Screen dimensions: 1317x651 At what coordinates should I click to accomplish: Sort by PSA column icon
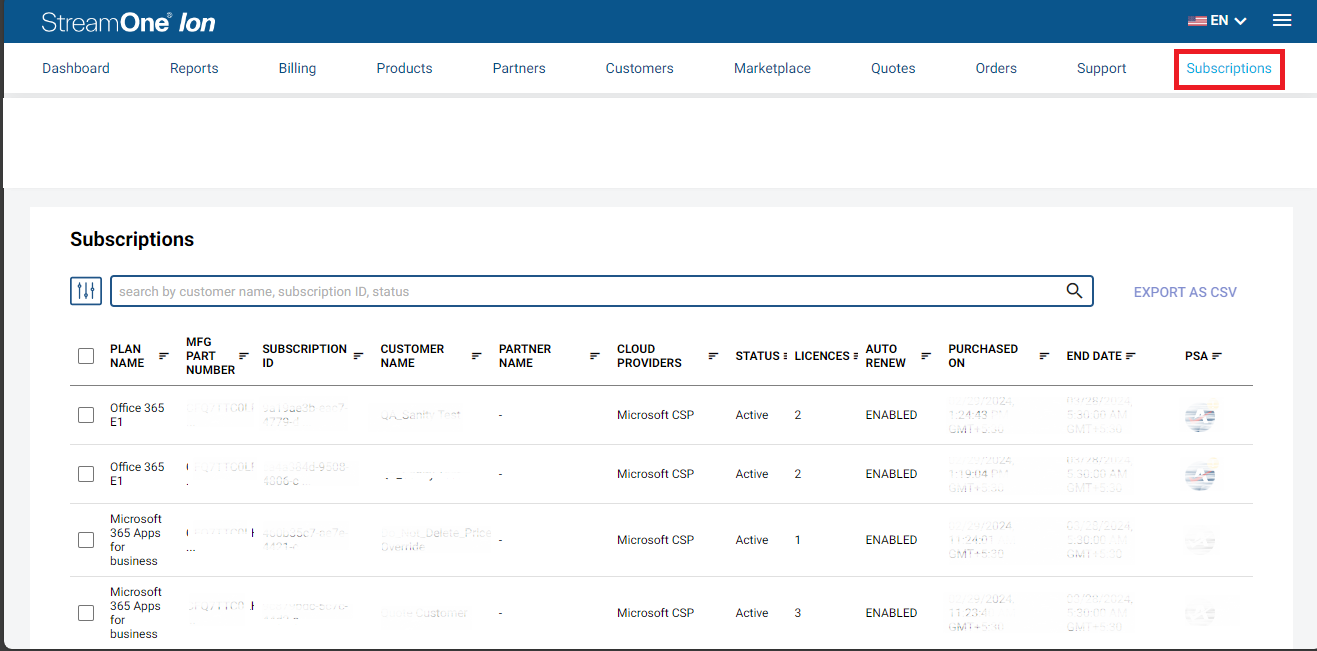pyautogui.click(x=1217, y=356)
